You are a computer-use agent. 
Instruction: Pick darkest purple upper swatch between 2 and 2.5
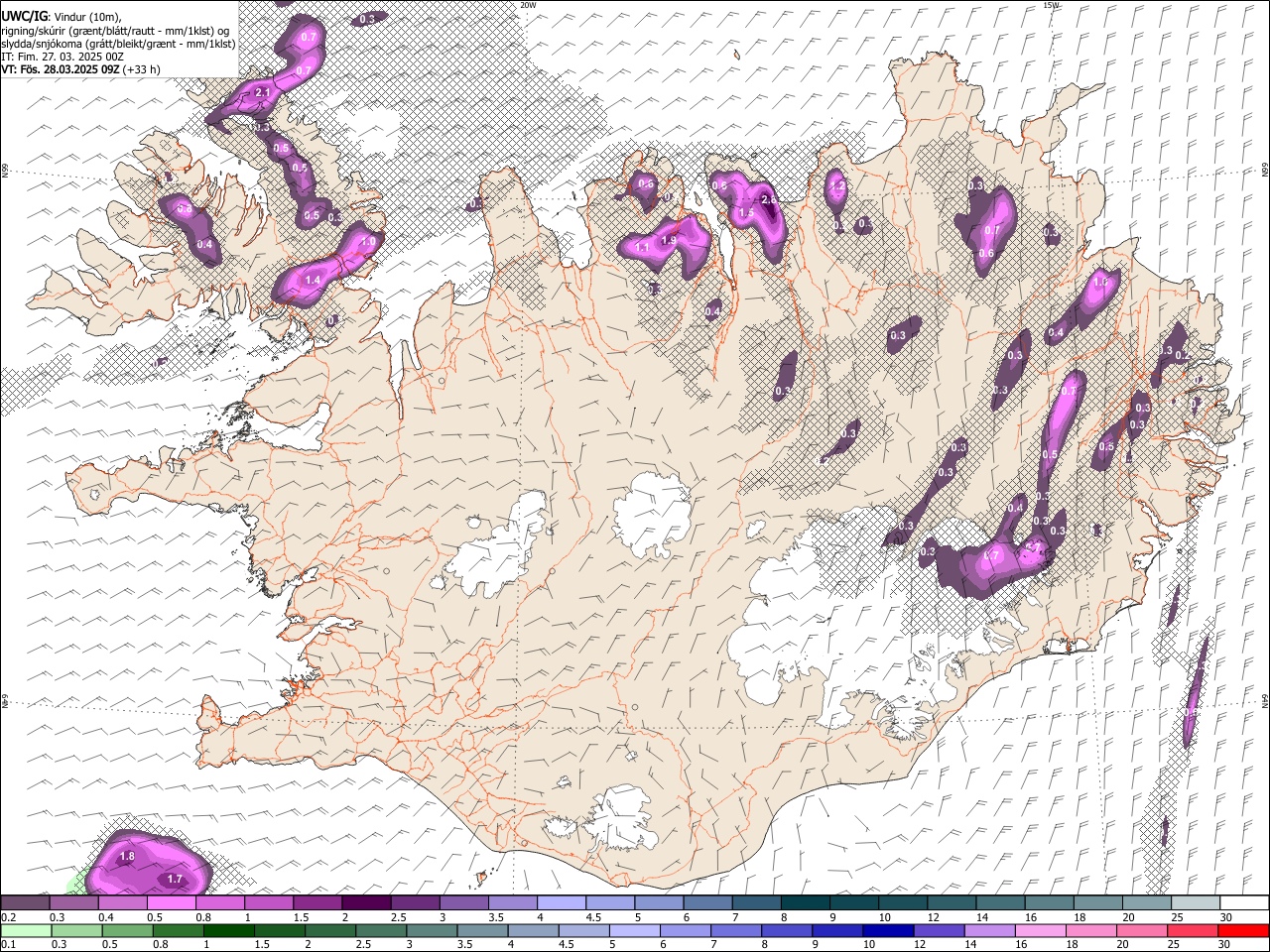pyautogui.click(x=366, y=902)
